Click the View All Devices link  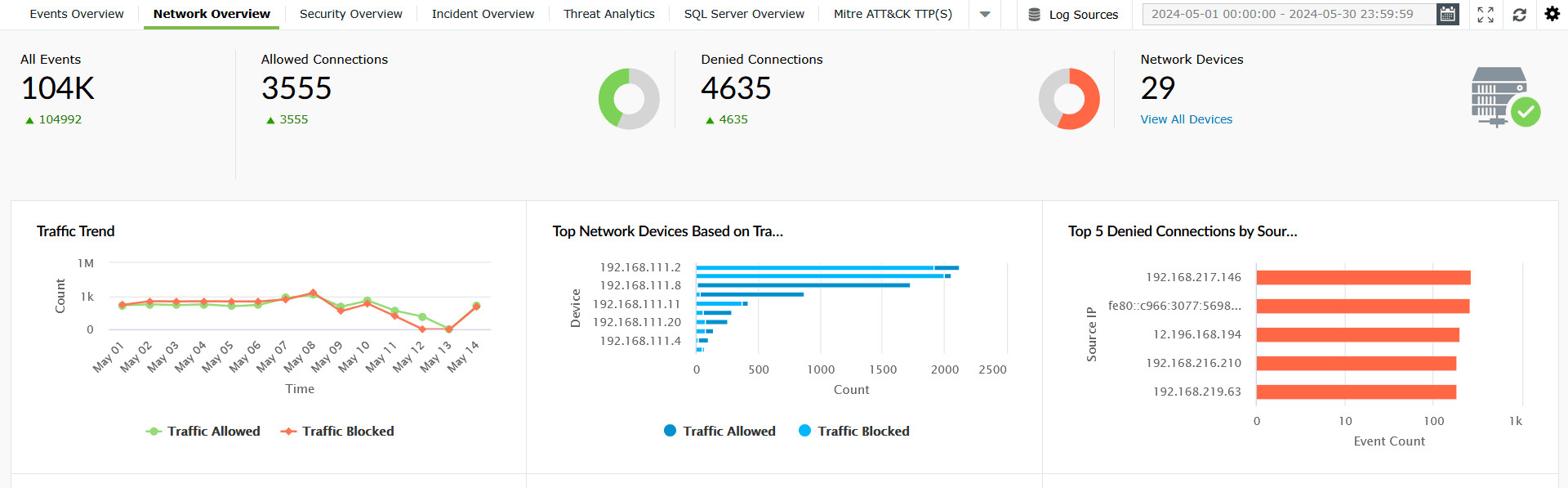point(1186,119)
